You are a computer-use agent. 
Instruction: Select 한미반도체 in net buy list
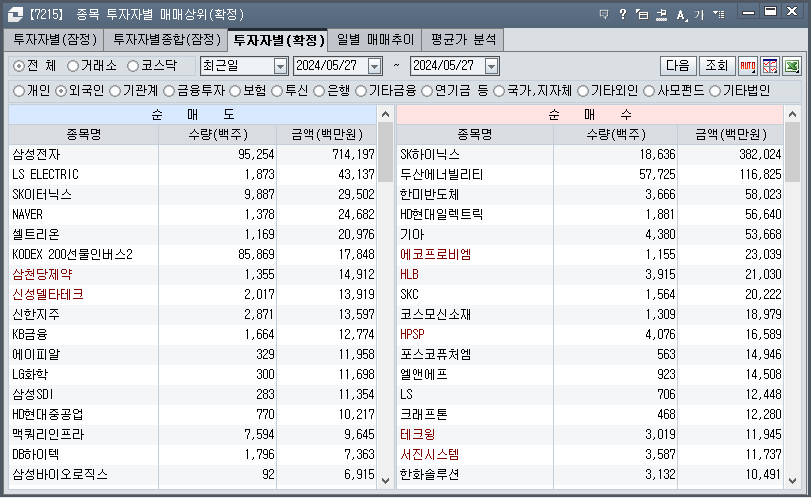click(590, 194)
